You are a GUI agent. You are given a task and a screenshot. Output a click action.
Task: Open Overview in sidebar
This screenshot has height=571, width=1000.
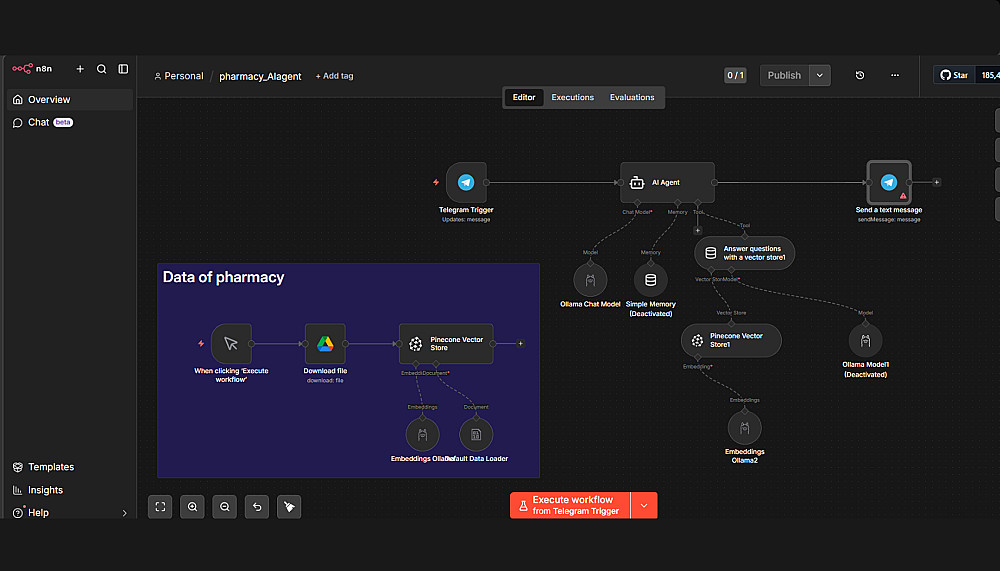(70, 100)
